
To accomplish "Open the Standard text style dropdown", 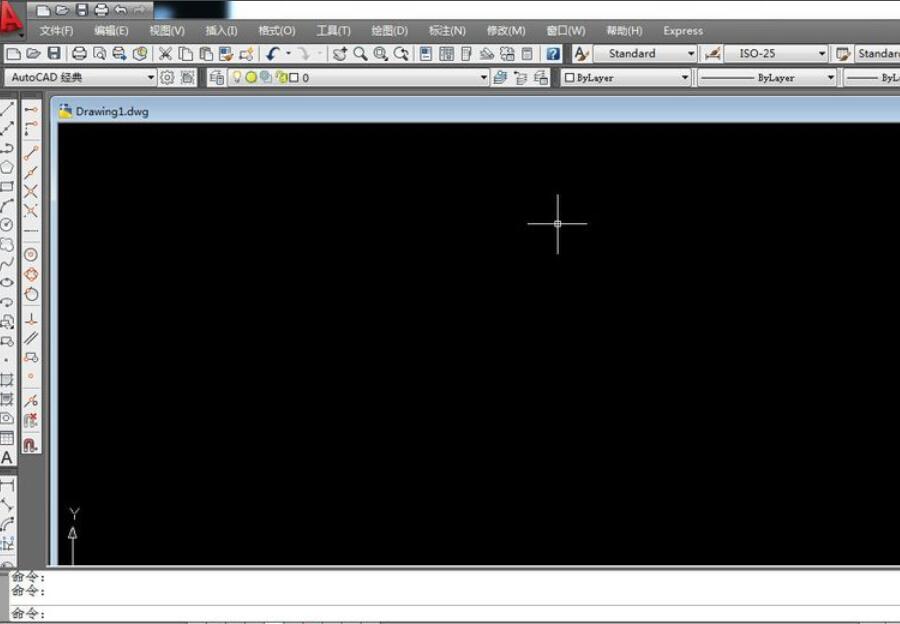I will tap(645, 54).
